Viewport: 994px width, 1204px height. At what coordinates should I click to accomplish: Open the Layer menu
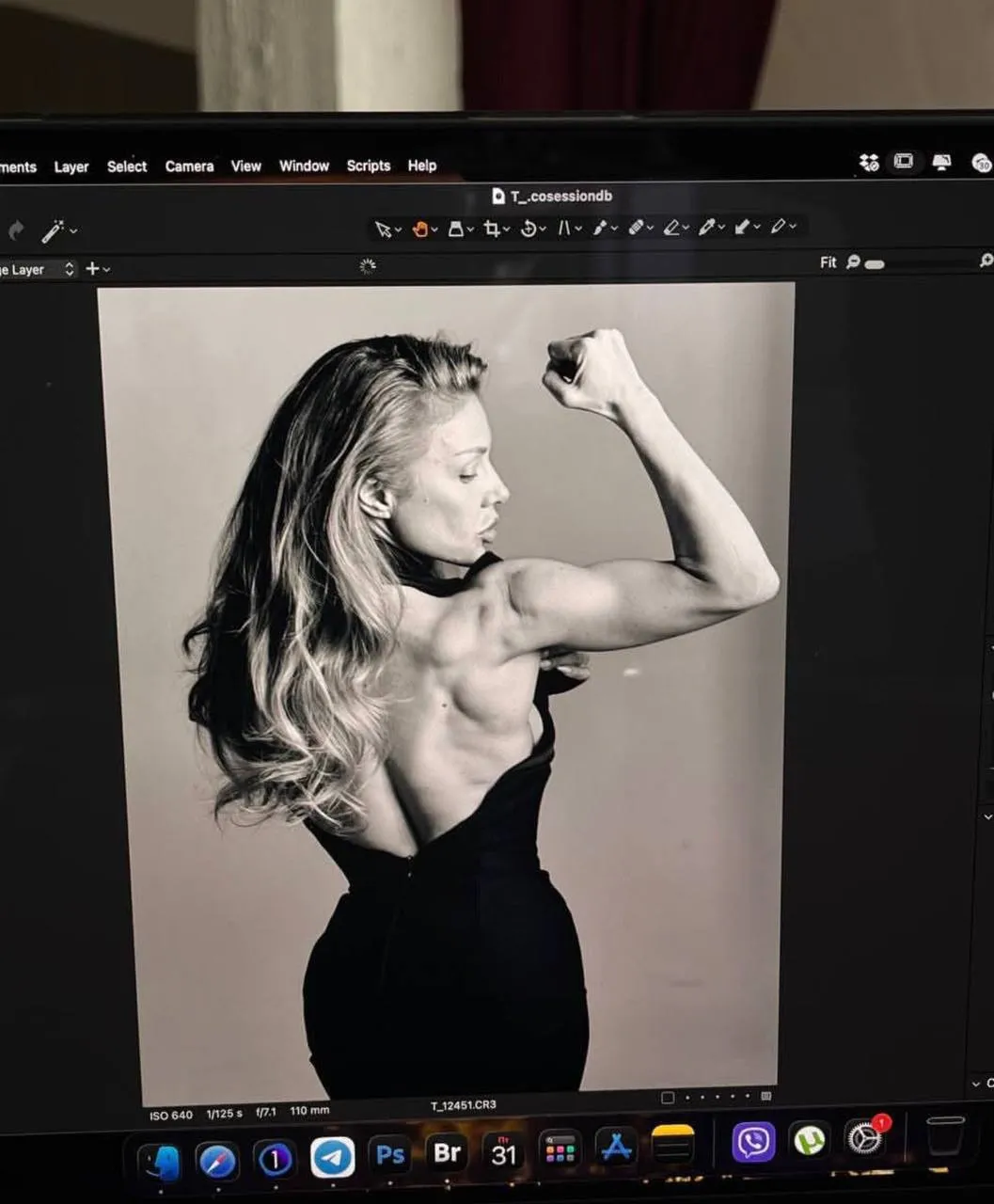coord(71,166)
